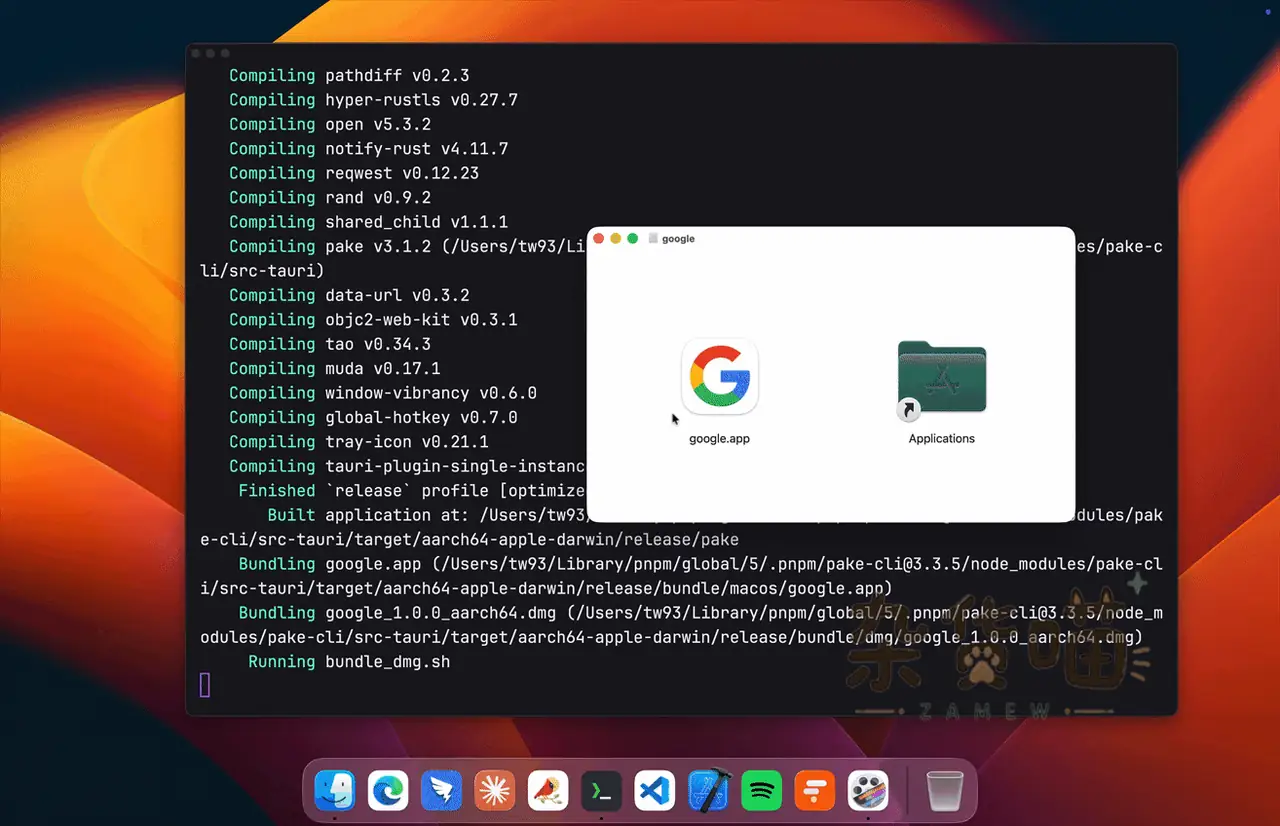
Task: Click the 'Compiling objc2-web-kit v0.3.1' line
Action: [373, 320]
